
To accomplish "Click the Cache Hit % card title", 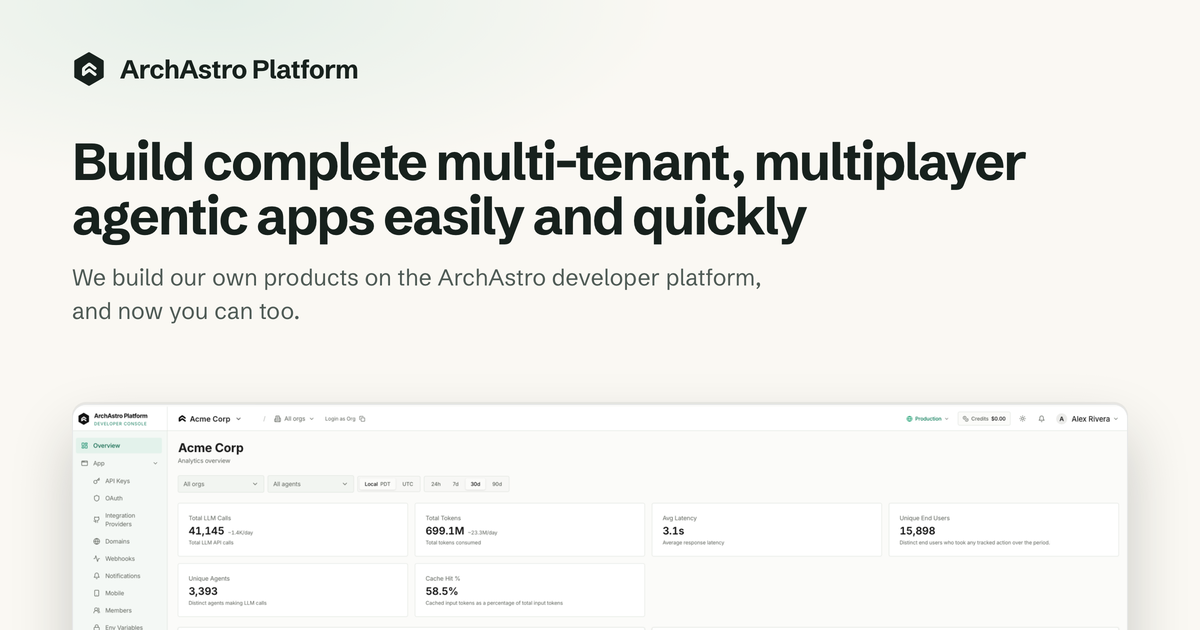I will (442, 578).
